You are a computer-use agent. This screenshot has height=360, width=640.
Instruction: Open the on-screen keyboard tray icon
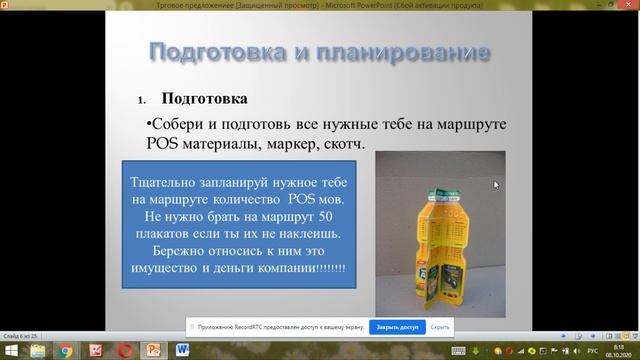(x=458, y=351)
